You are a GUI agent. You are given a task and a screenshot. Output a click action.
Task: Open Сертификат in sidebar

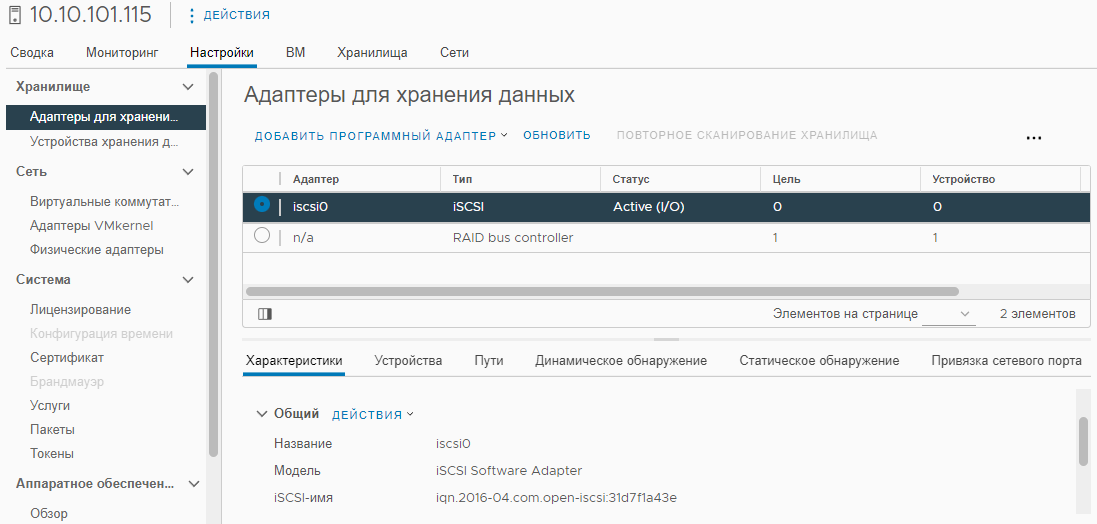pyautogui.click(x=67, y=357)
